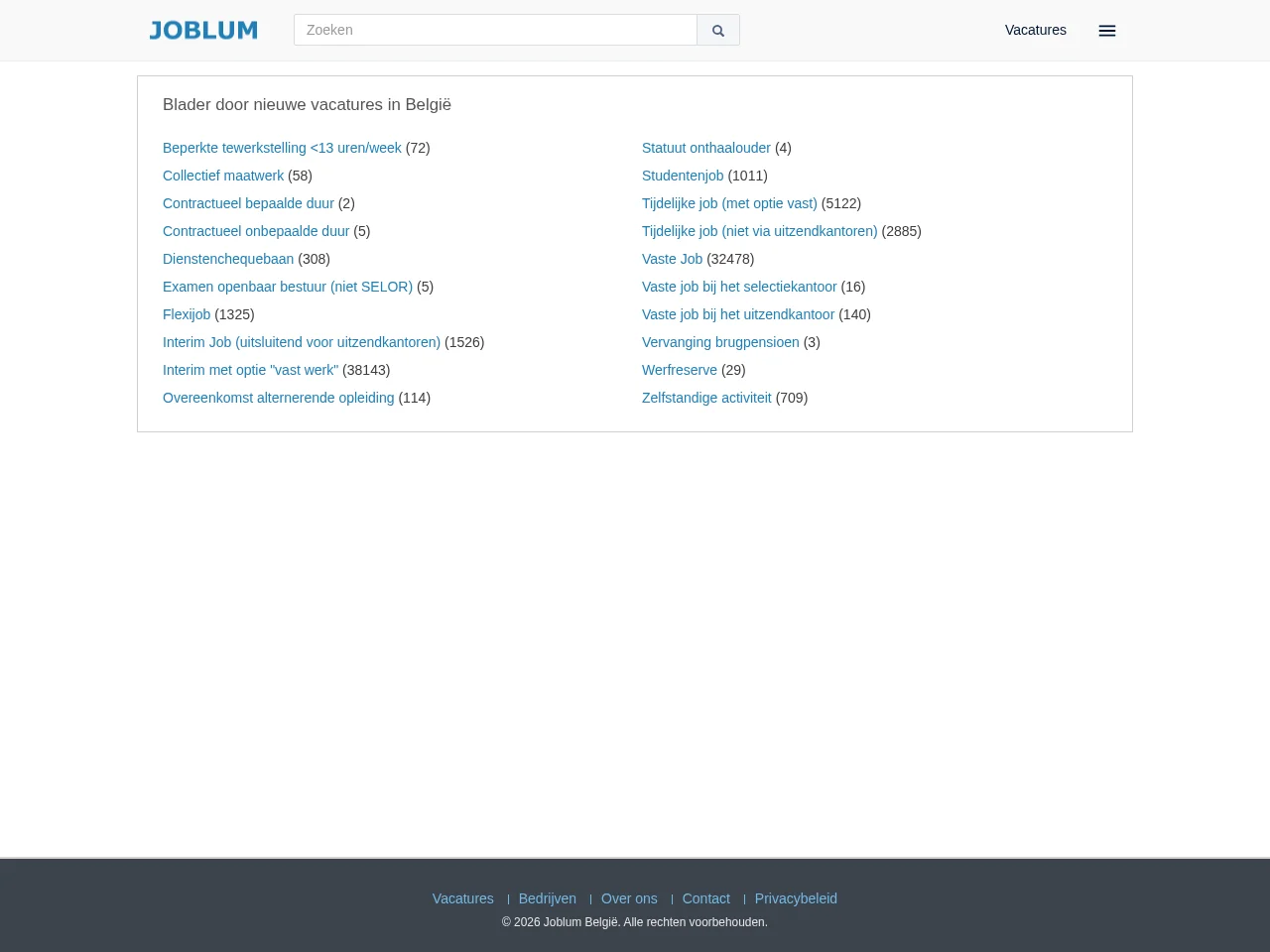Focus the Zoeken search field

[495, 30]
